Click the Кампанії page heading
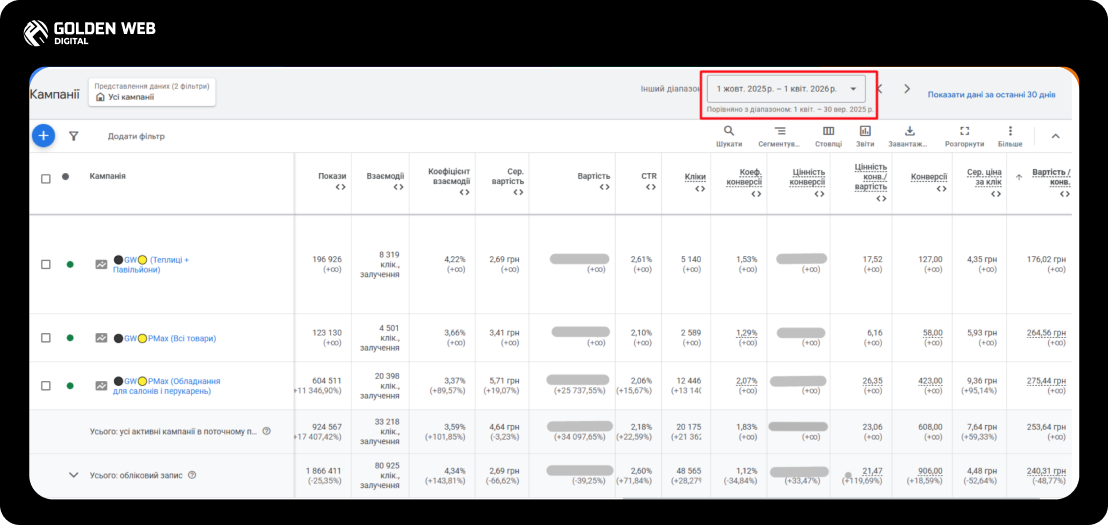Screen dimensions: 1108x525 (x=54, y=94)
